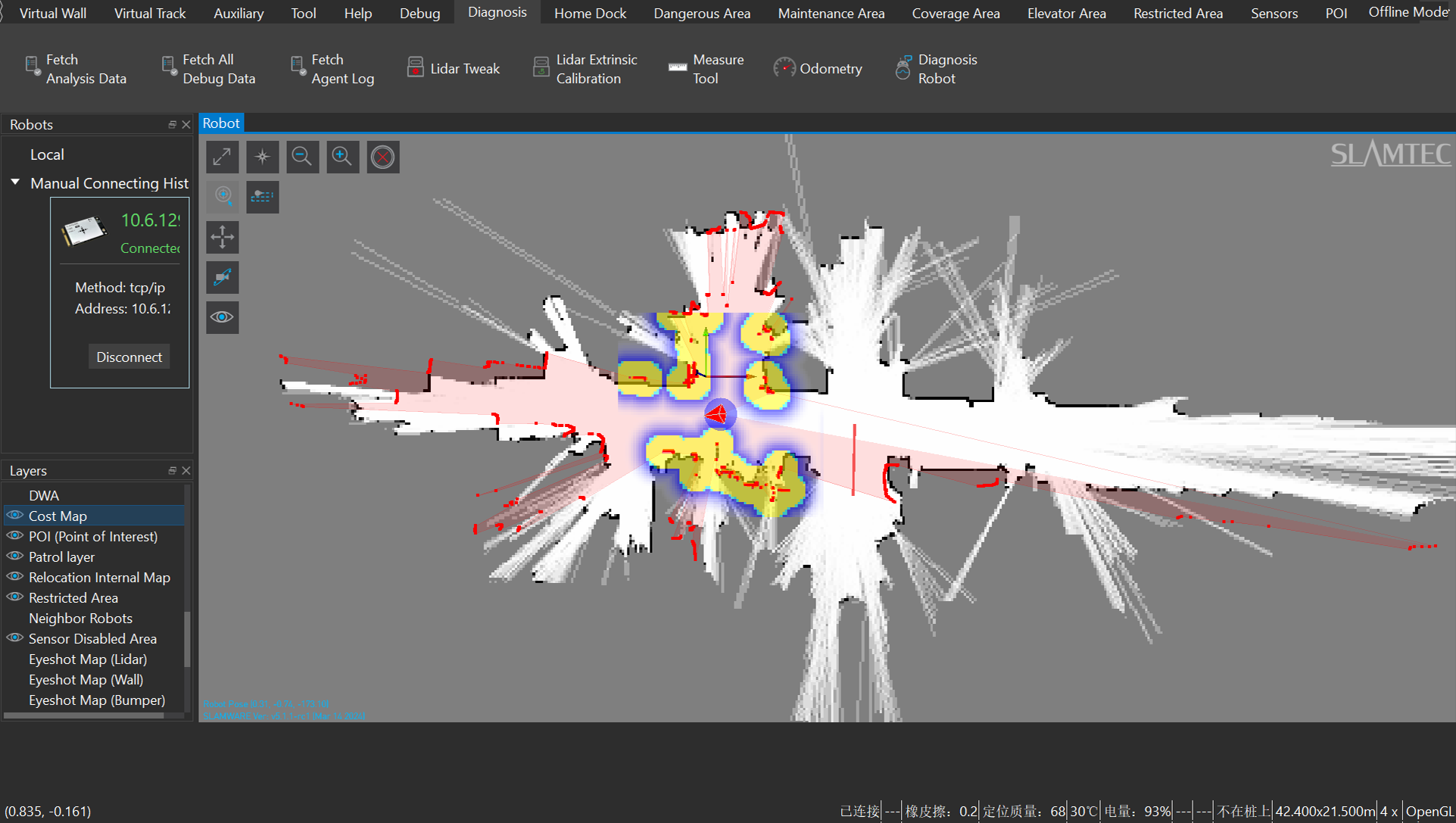The width and height of the screenshot is (1456, 823).
Task: Switch to the Diagnosis menu tab
Action: [x=497, y=12]
